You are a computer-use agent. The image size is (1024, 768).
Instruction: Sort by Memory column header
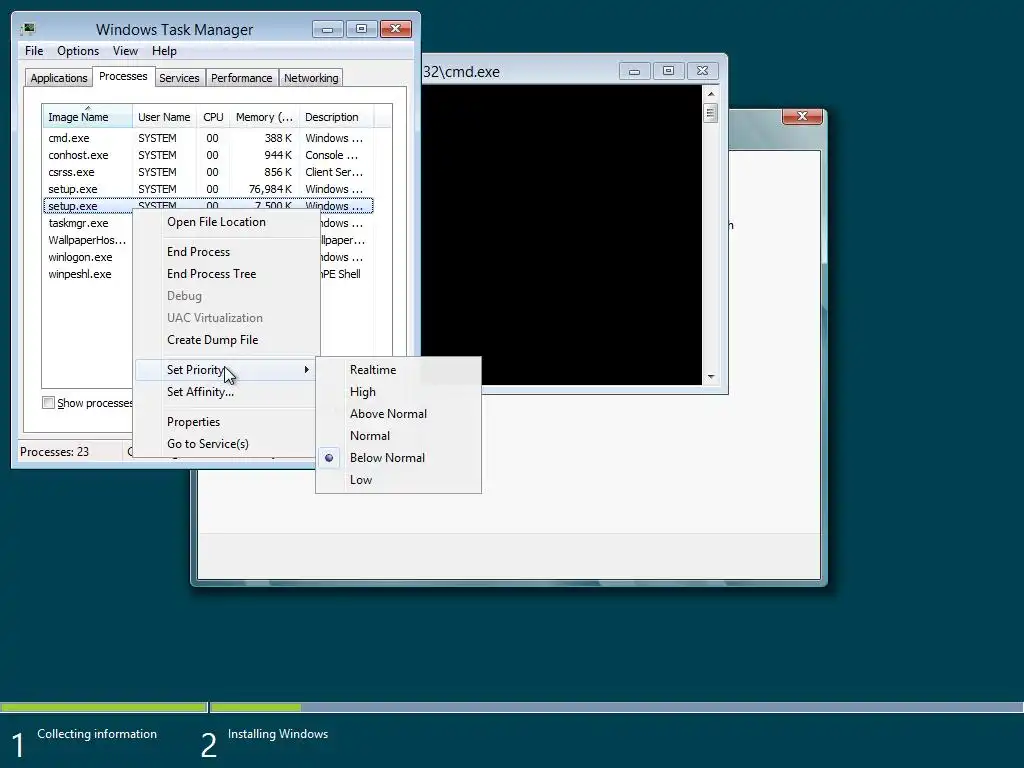point(264,117)
